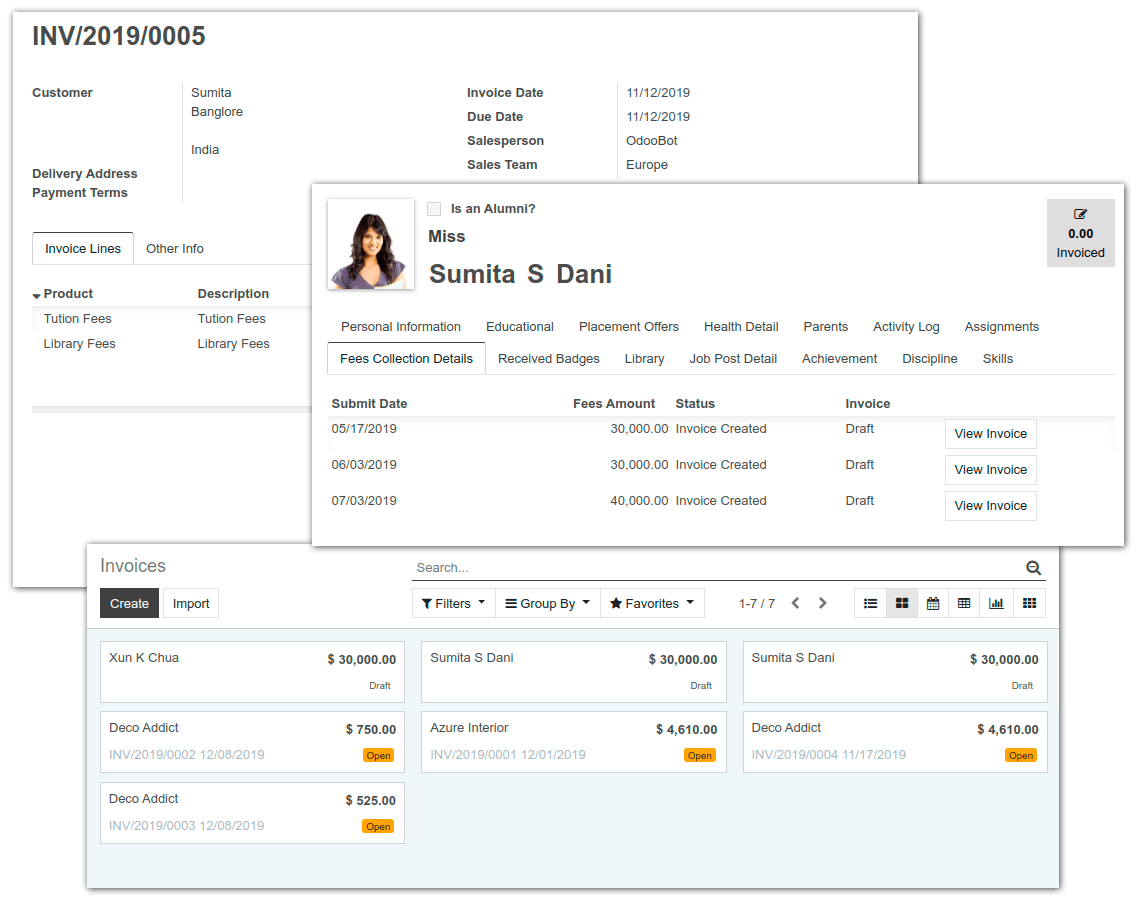The image size is (1140, 900).
Task: Open the Placement Offers tab
Action: click(x=628, y=326)
